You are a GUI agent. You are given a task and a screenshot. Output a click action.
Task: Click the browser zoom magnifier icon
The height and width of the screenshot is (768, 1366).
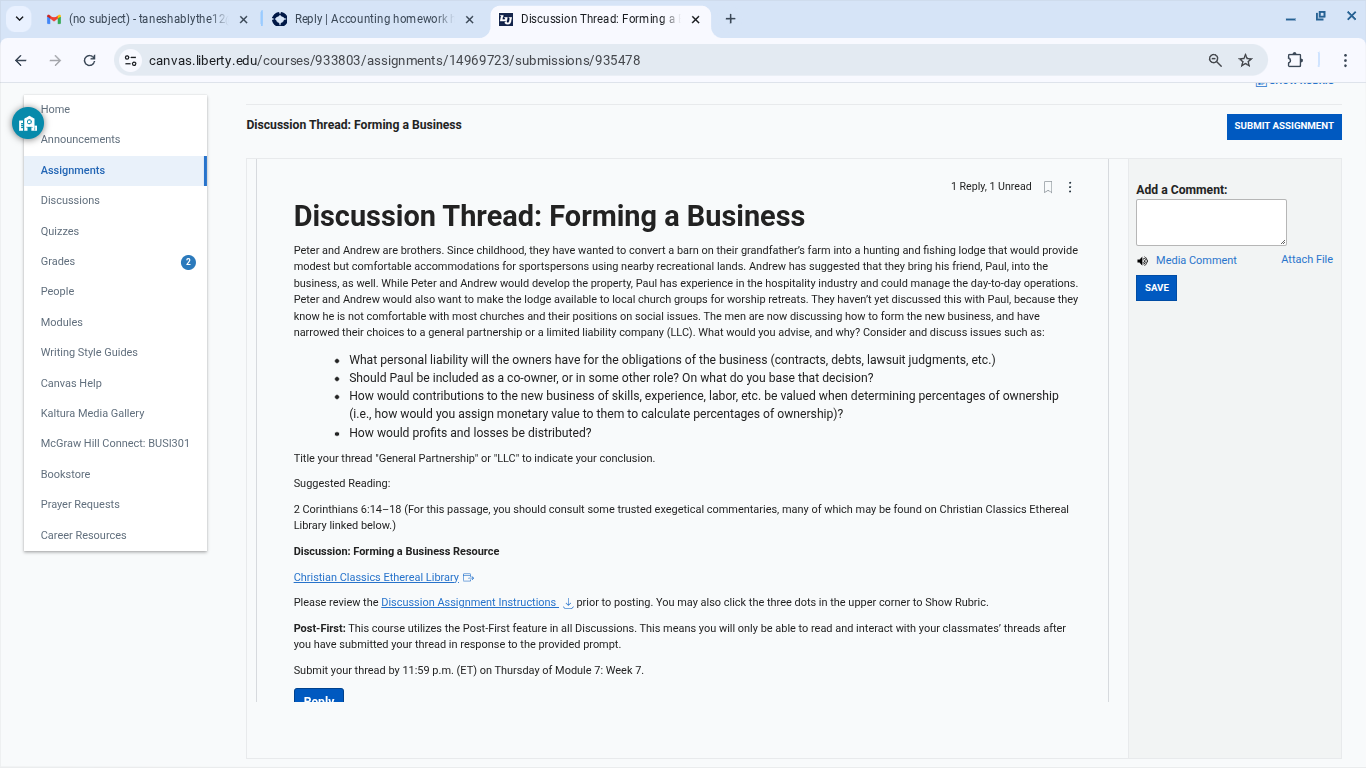pos(1215,60)
